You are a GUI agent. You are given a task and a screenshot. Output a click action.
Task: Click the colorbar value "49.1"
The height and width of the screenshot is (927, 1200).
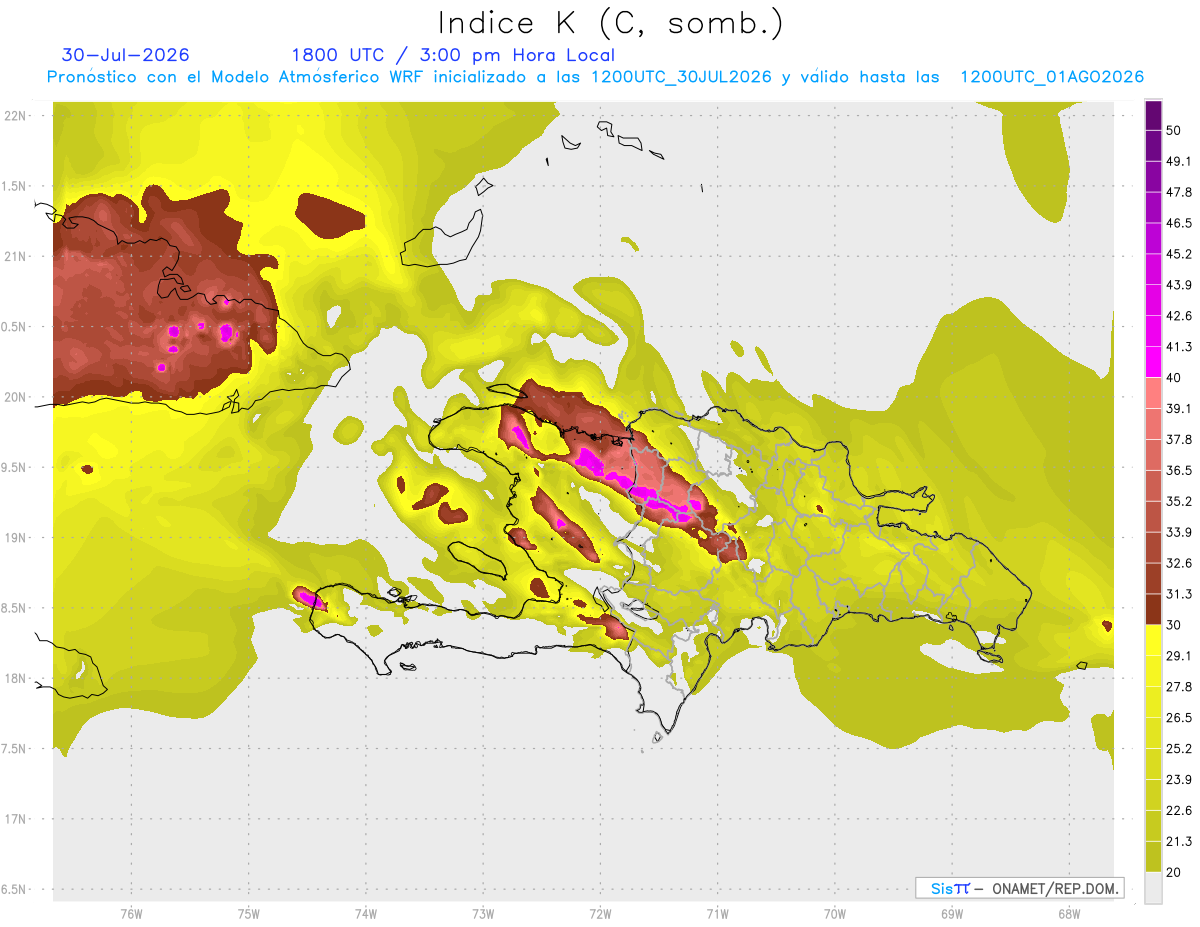[x=1179, y=161]
